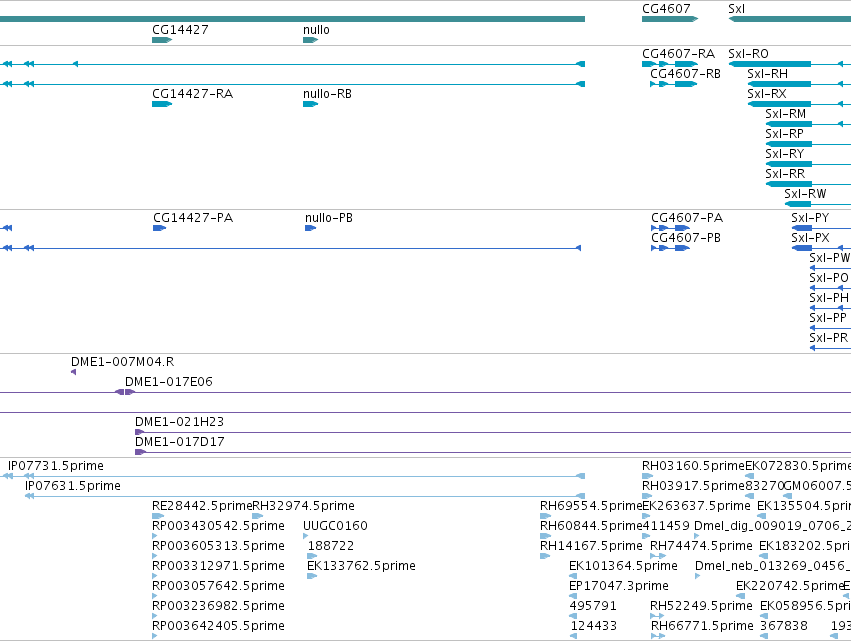Screen dimensions: 851x641
Task: Click the "CG4607" gene name label
Action: tap(666, 9)
